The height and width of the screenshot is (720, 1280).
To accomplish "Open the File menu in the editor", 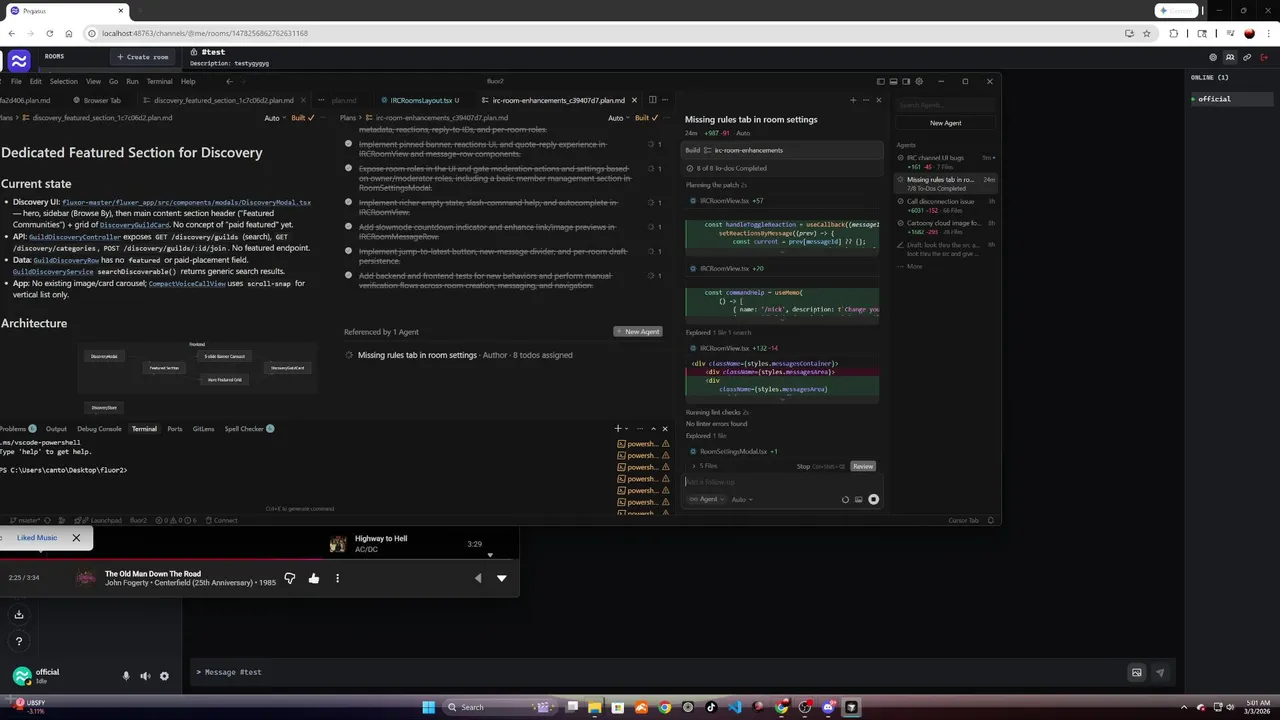I will 16,81.
